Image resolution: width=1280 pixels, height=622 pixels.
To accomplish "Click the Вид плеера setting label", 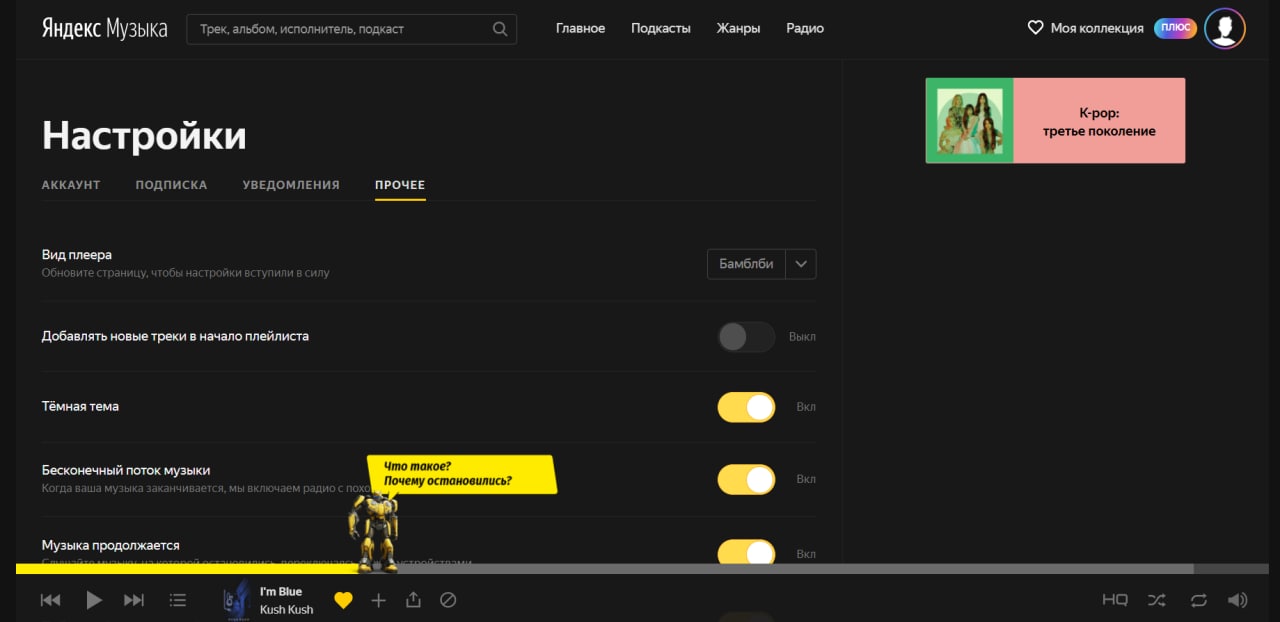I will click(x=77, y=255).
